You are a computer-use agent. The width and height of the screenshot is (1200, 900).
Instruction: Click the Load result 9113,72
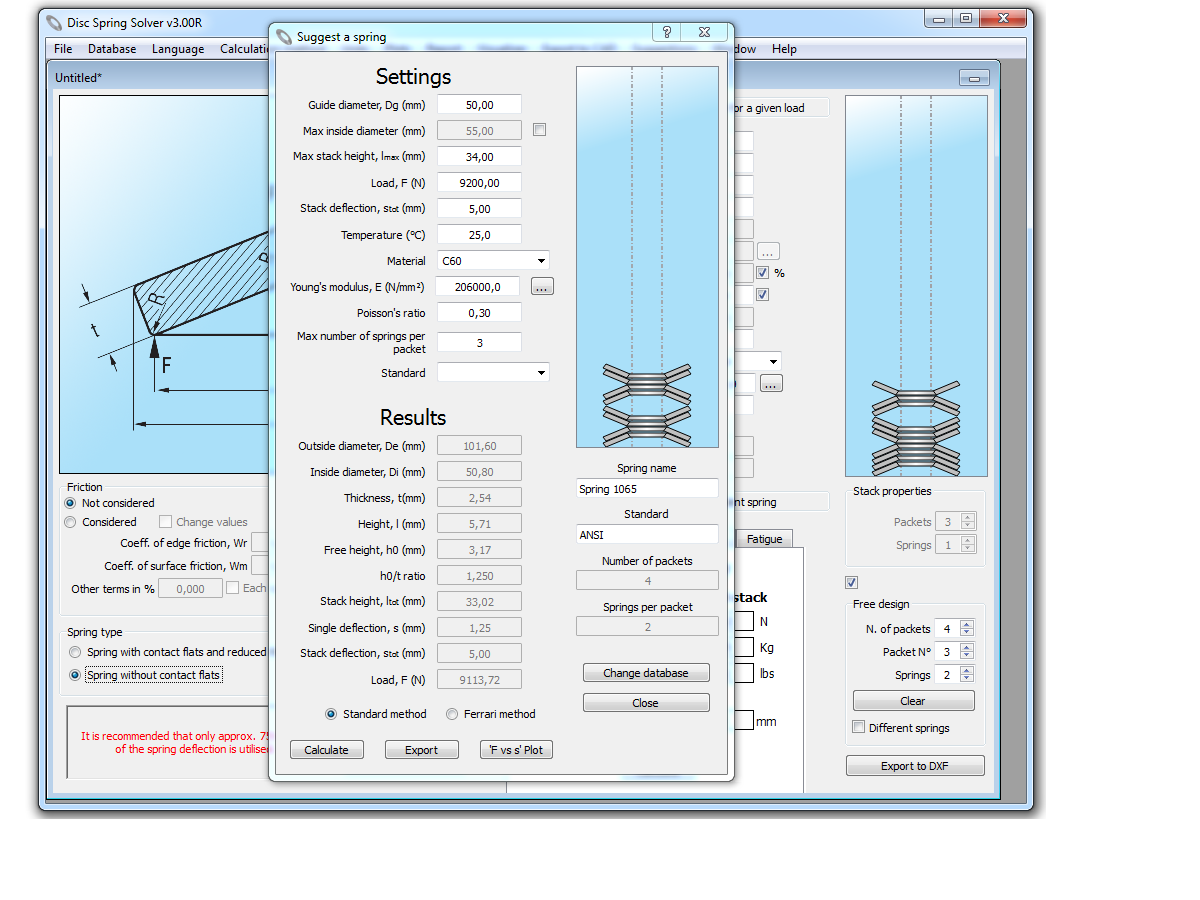[479, 680]
